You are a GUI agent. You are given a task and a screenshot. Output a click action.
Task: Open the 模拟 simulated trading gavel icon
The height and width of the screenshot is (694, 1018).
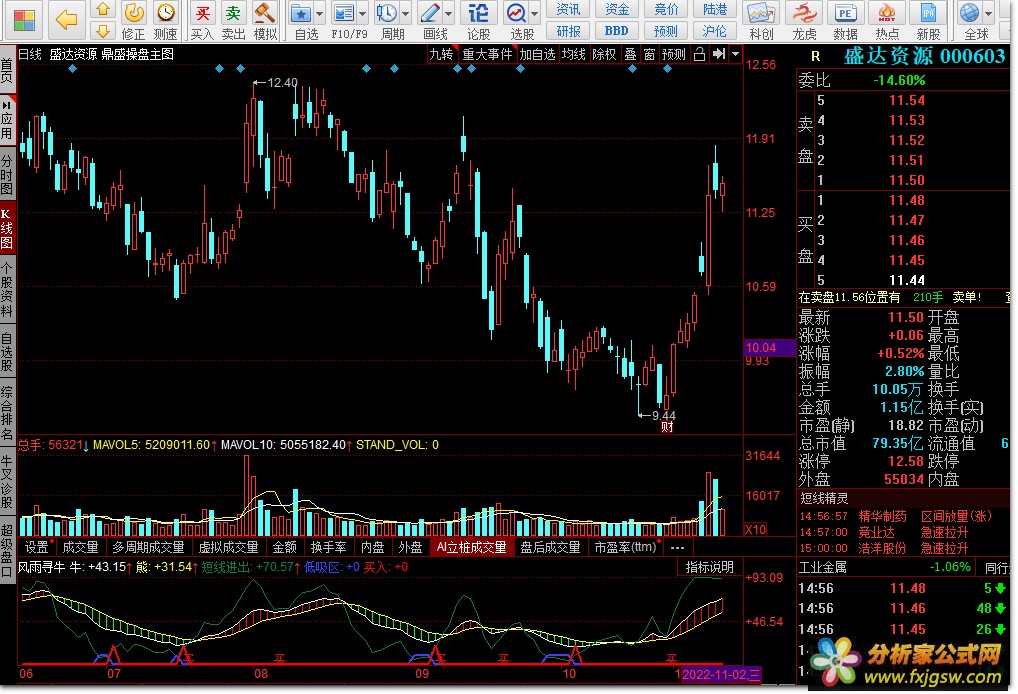pos(265,21)
